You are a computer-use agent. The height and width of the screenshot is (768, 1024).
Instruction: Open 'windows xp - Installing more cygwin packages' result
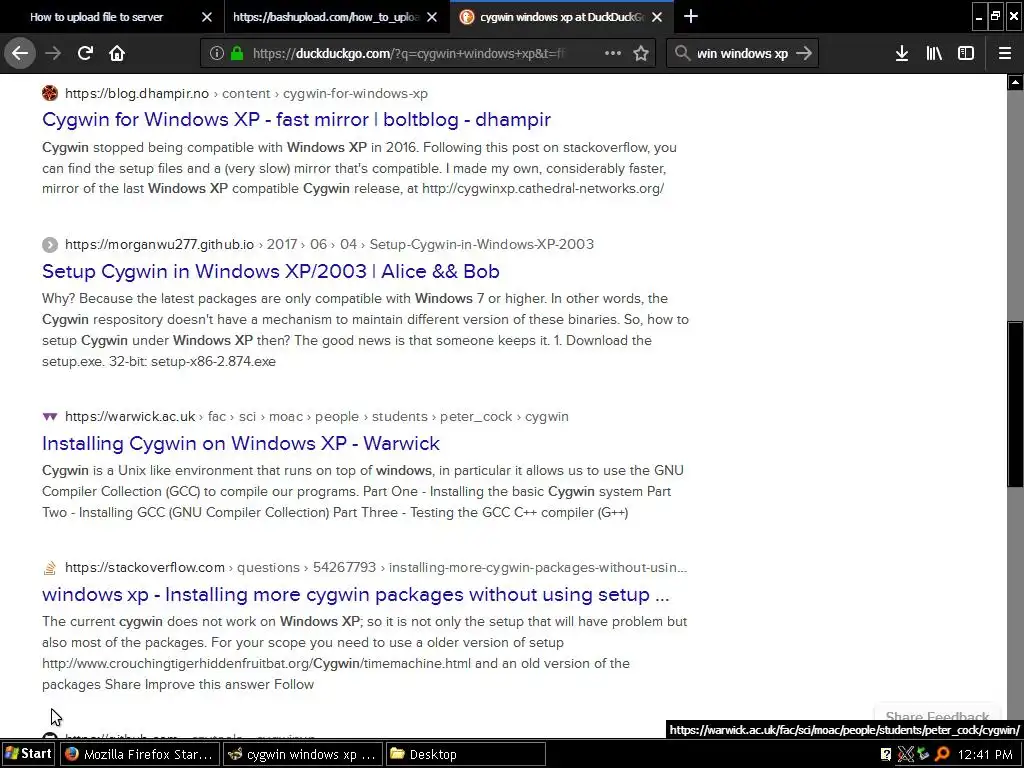356,594
